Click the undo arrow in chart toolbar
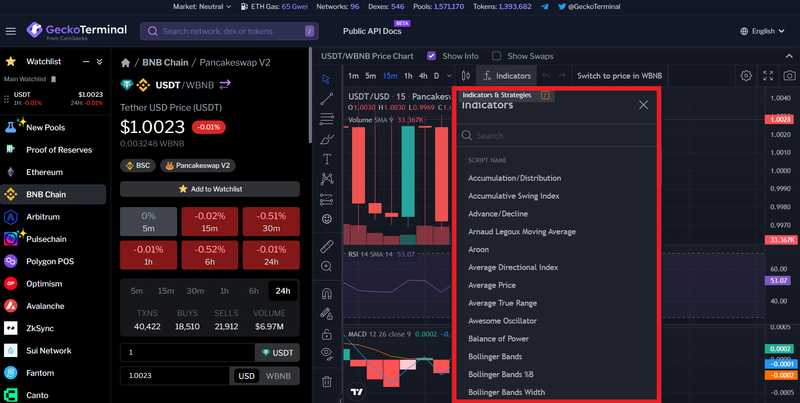Viewport: 800px width, 403px height. point(546,76)
